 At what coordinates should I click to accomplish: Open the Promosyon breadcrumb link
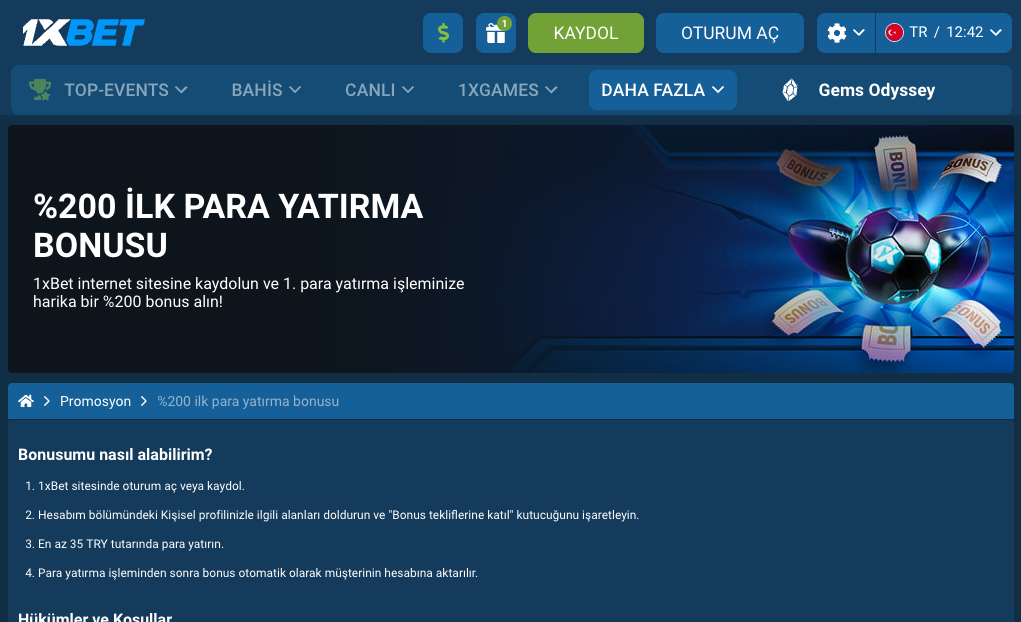[95, 401]
